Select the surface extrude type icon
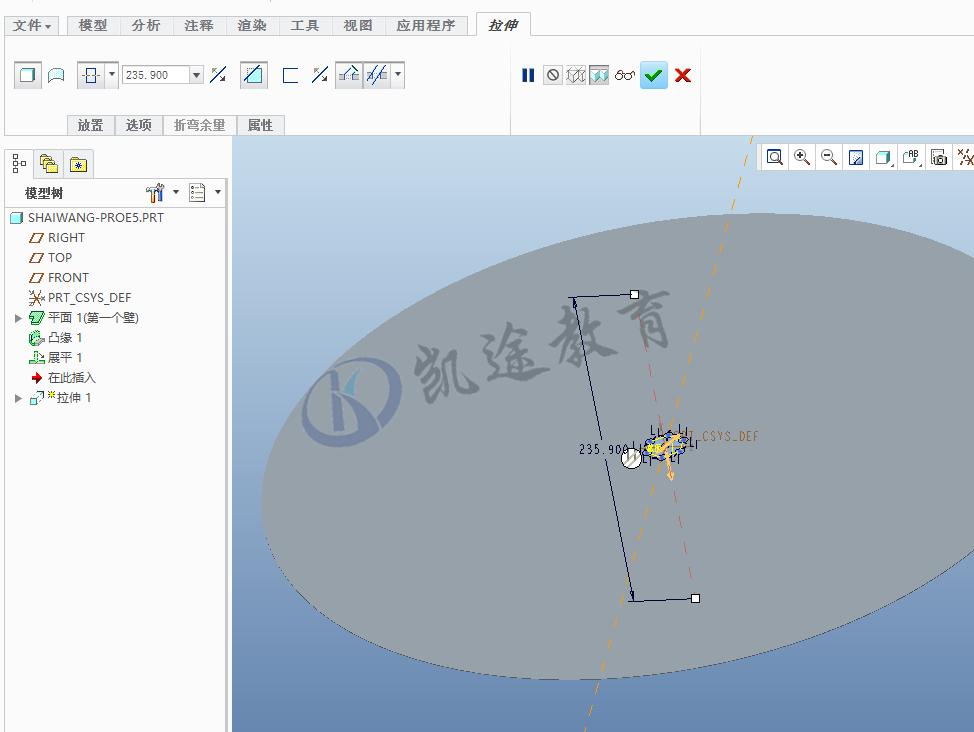 pyautogui.click(x=56, y=74)
